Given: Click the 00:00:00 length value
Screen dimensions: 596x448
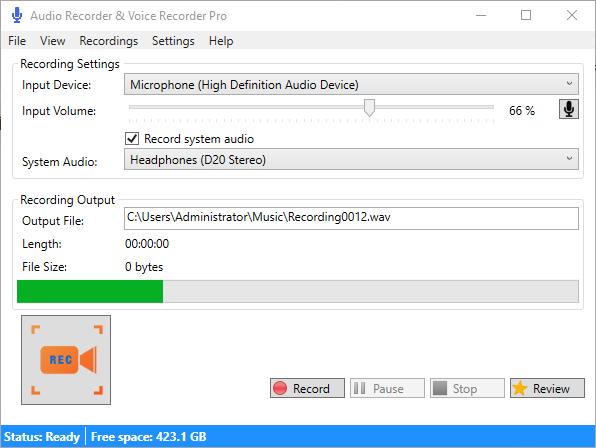Looking at the screenshot, I should (147, 244).
